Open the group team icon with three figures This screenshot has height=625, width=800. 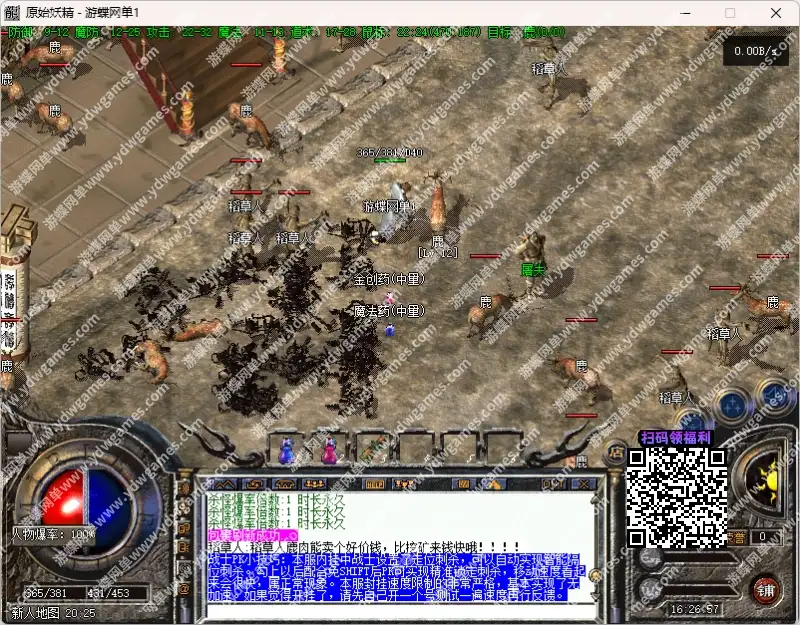[314, 484]
